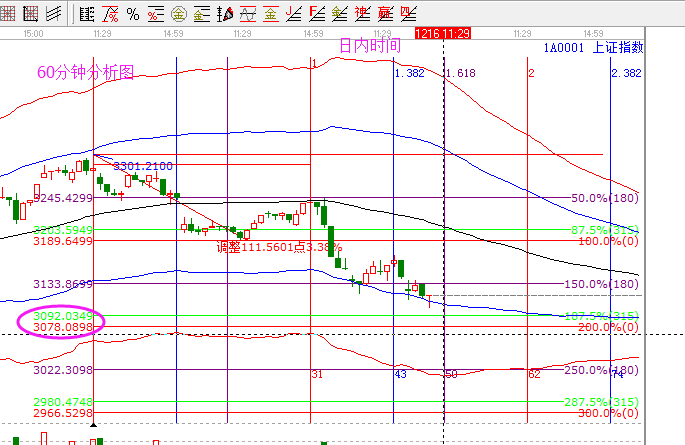Viewport: 685px width, 445px height.
Task: Select the red percent horizontal lines tool
Action: 156,14
